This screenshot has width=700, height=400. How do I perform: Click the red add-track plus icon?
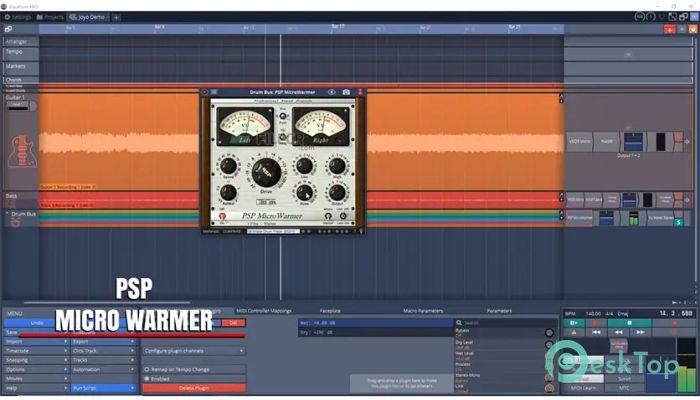coord(670,29)
